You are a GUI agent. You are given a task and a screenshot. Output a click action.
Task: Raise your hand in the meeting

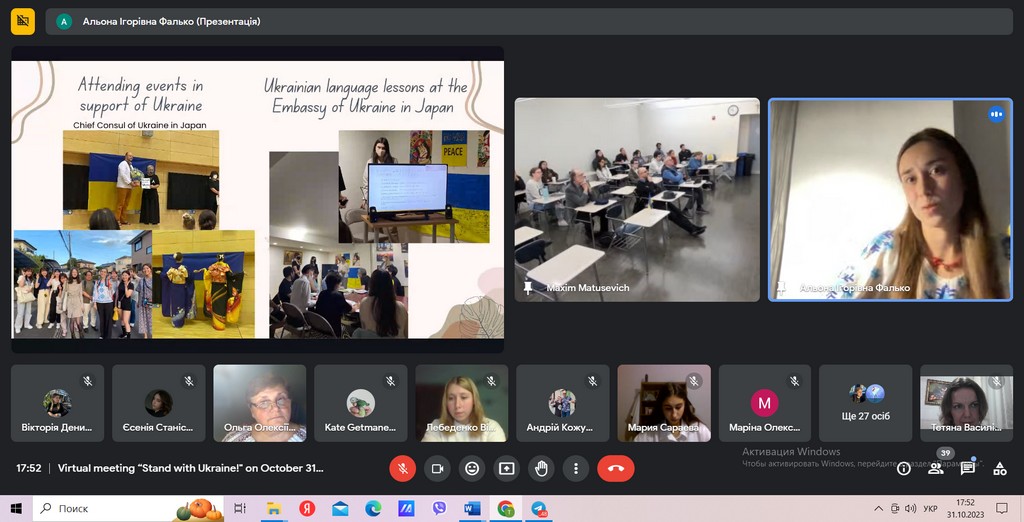(541, 468)
